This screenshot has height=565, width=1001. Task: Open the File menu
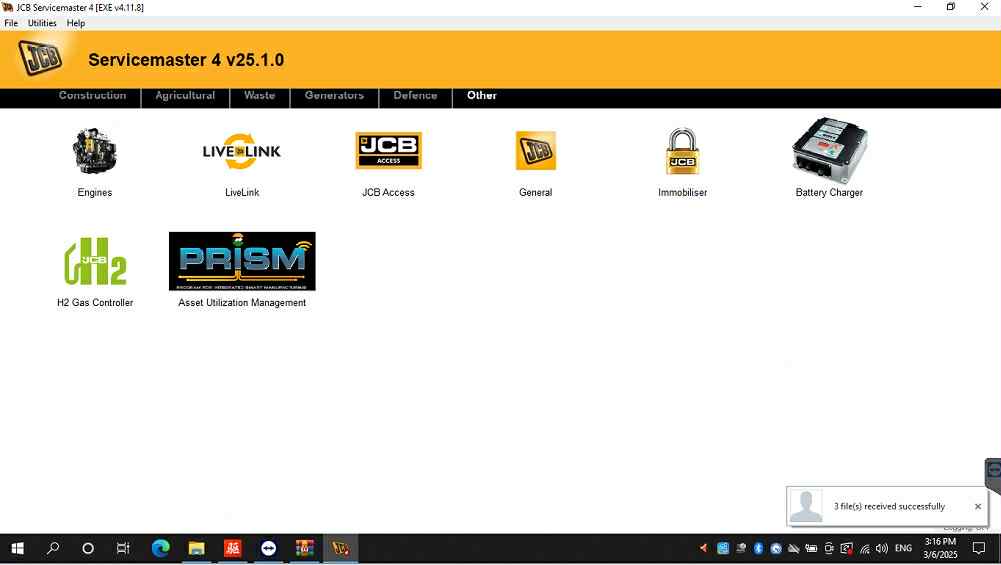(x=11, y=23)
